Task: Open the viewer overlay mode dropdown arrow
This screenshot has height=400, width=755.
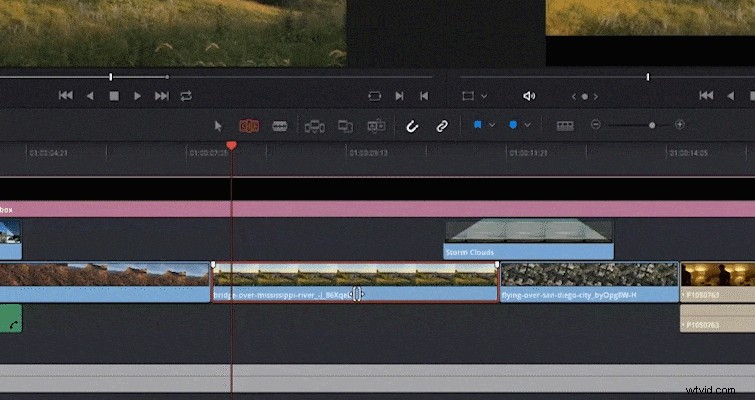Action: click(x=484, y=96)
